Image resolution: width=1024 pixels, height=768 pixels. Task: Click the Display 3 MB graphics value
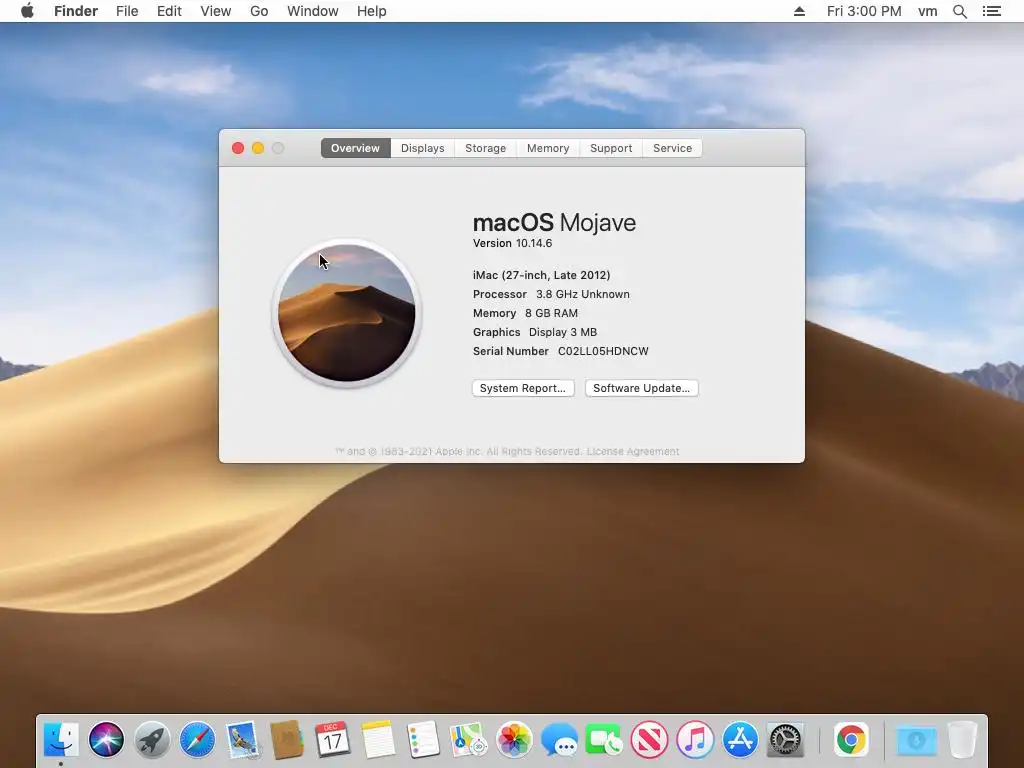563,332
